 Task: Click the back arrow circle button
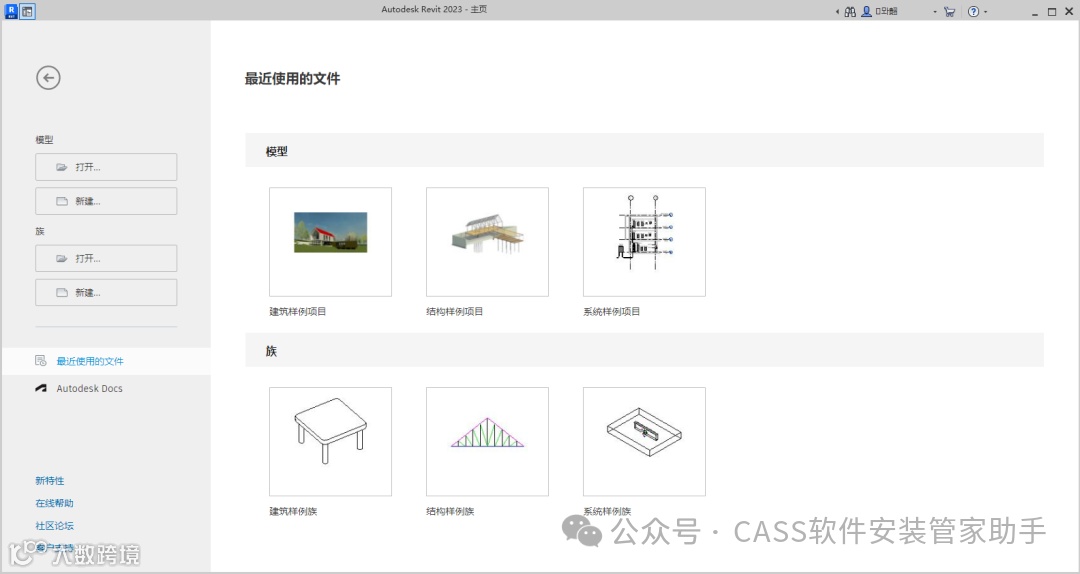(x=48, y=78)
